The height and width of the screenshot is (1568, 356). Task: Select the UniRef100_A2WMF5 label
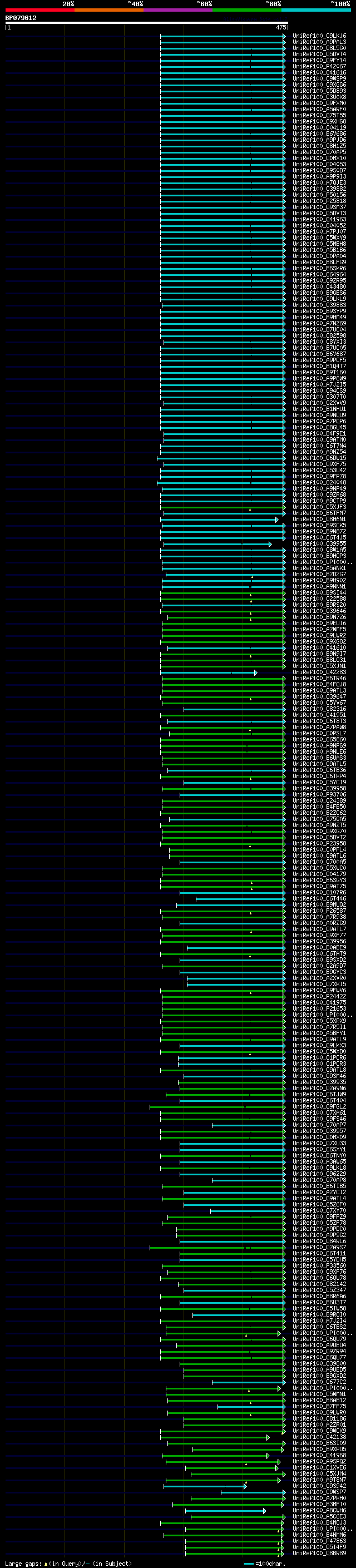pyautogui.click(x=319, y=629)
